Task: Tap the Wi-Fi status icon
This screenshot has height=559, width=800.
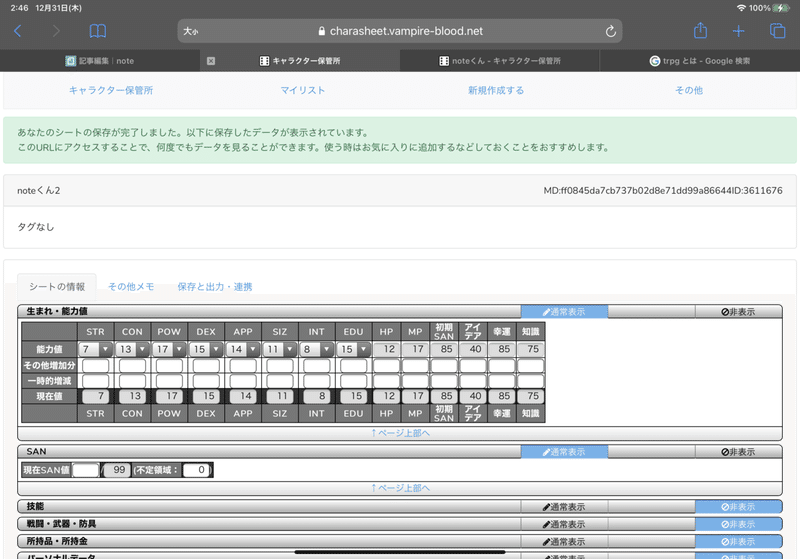Action: point(741,8)
